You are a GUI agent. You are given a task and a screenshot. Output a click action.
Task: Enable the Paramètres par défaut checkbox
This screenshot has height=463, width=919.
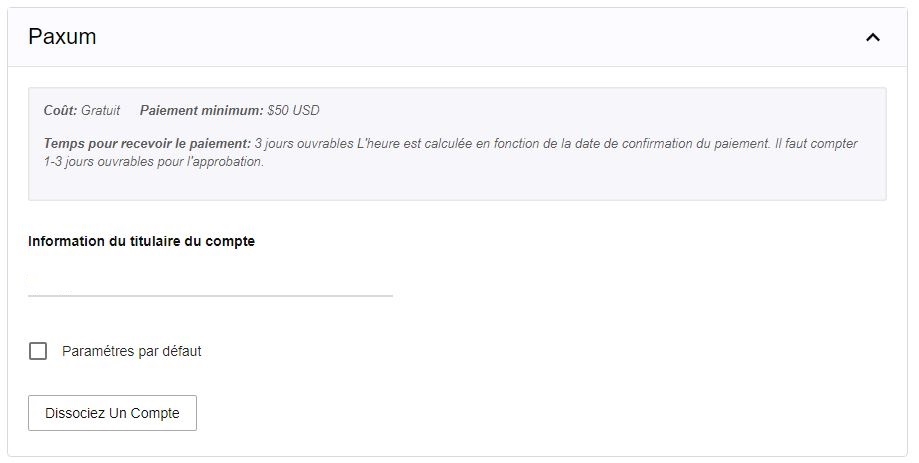38,351
